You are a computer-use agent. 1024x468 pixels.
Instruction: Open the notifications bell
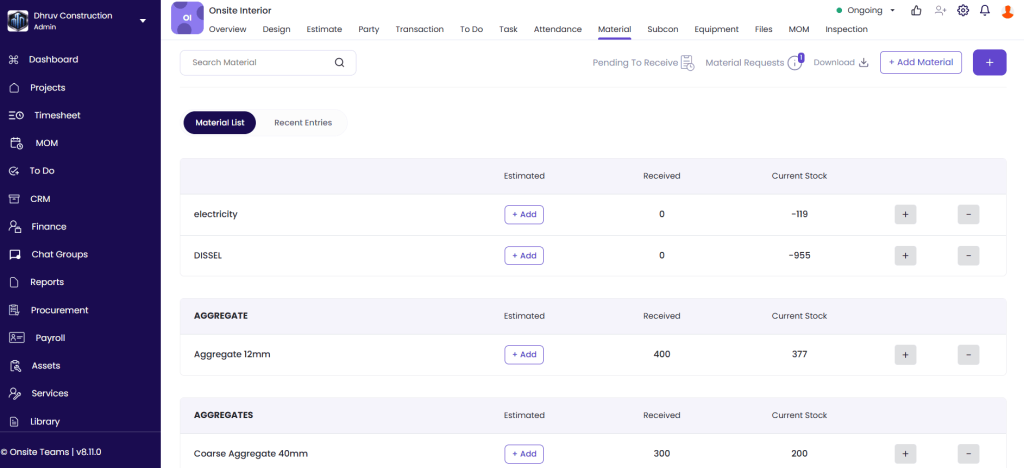(x=985, y=10)
